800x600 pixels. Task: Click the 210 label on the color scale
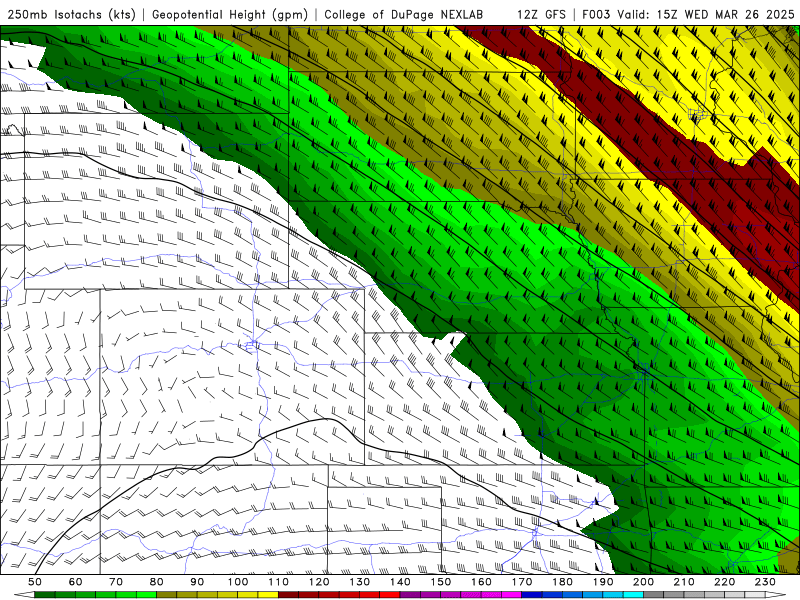tap(684, 582)
